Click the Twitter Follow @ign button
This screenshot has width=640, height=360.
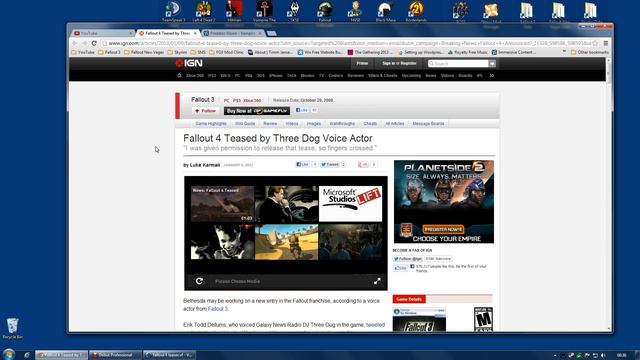[x=407, y=259]
